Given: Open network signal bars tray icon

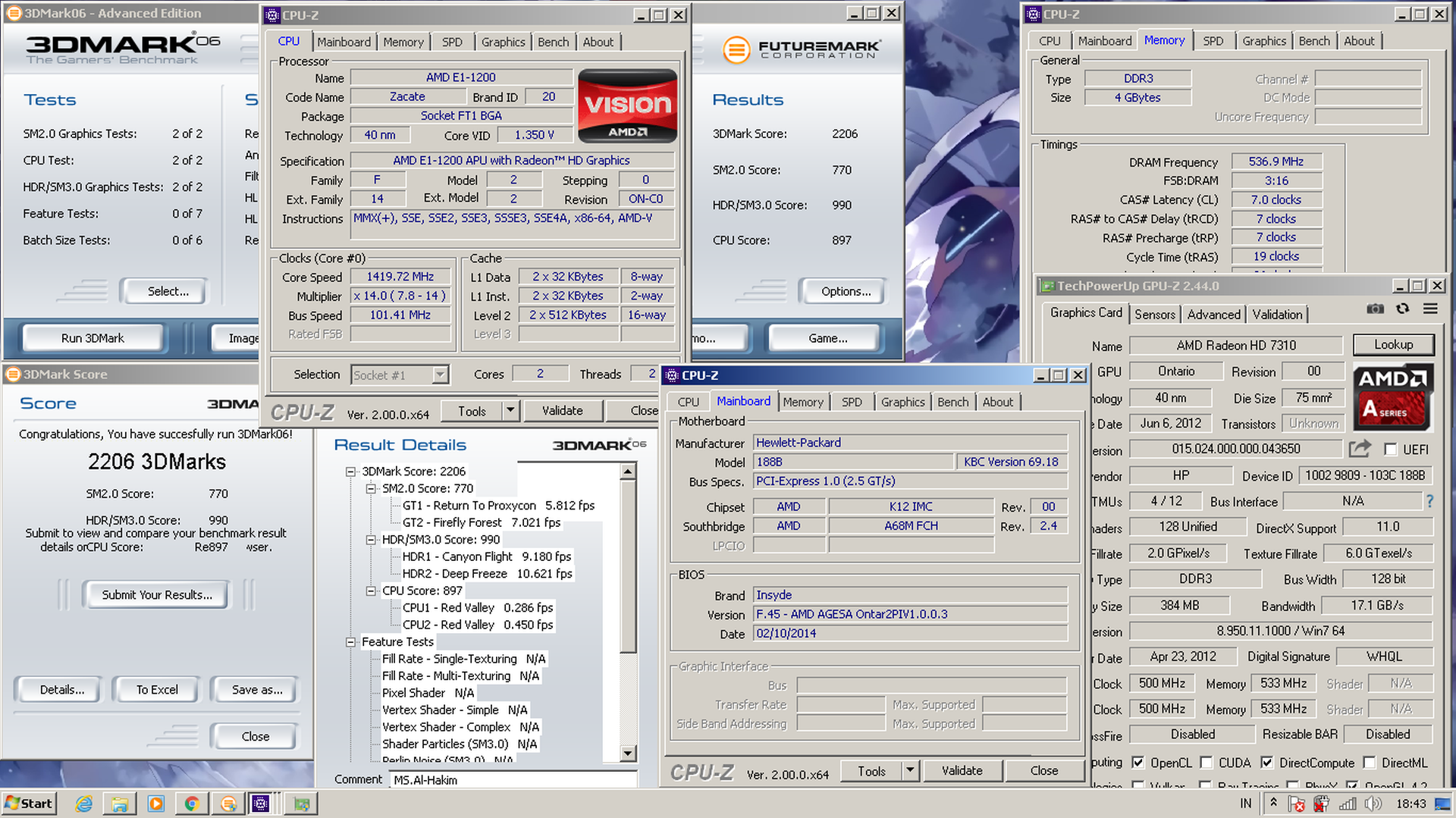Looking at the screenshot, I should click(1348, 804).
